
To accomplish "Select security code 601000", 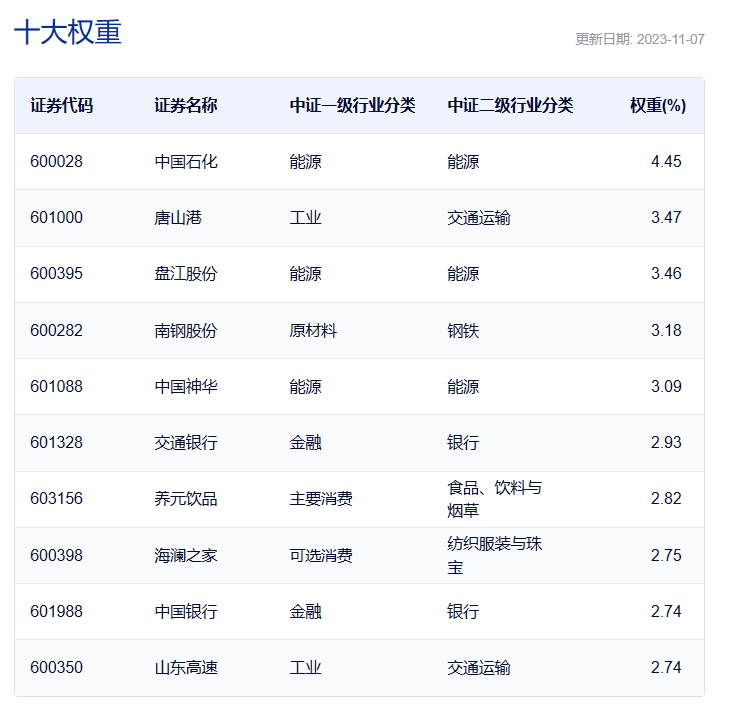I will [x=57, y=218].
